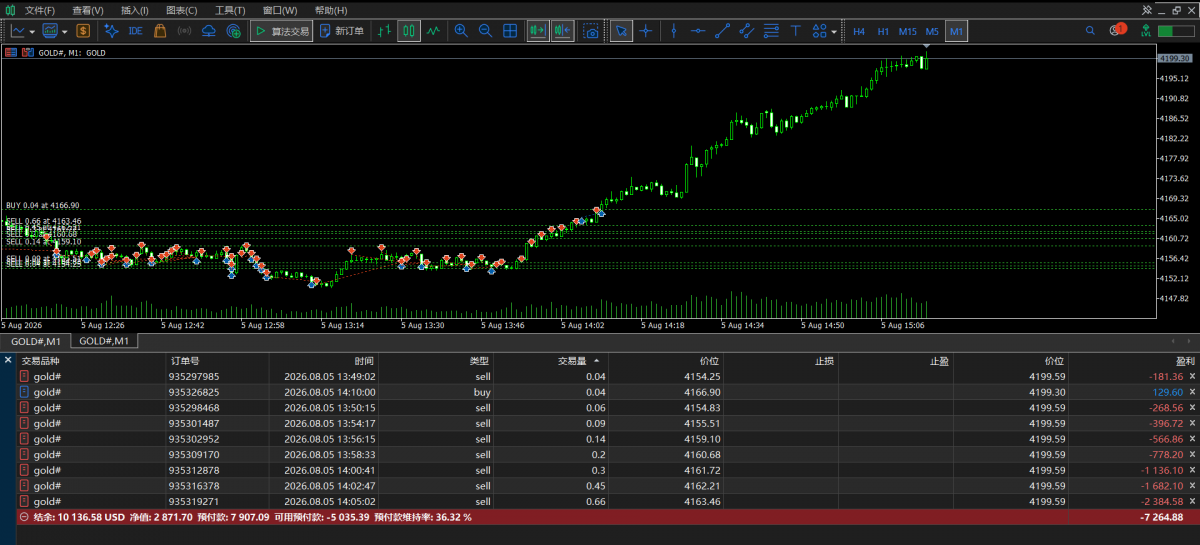
Task: Draw a trendline
Action: [x=721, y=31]
